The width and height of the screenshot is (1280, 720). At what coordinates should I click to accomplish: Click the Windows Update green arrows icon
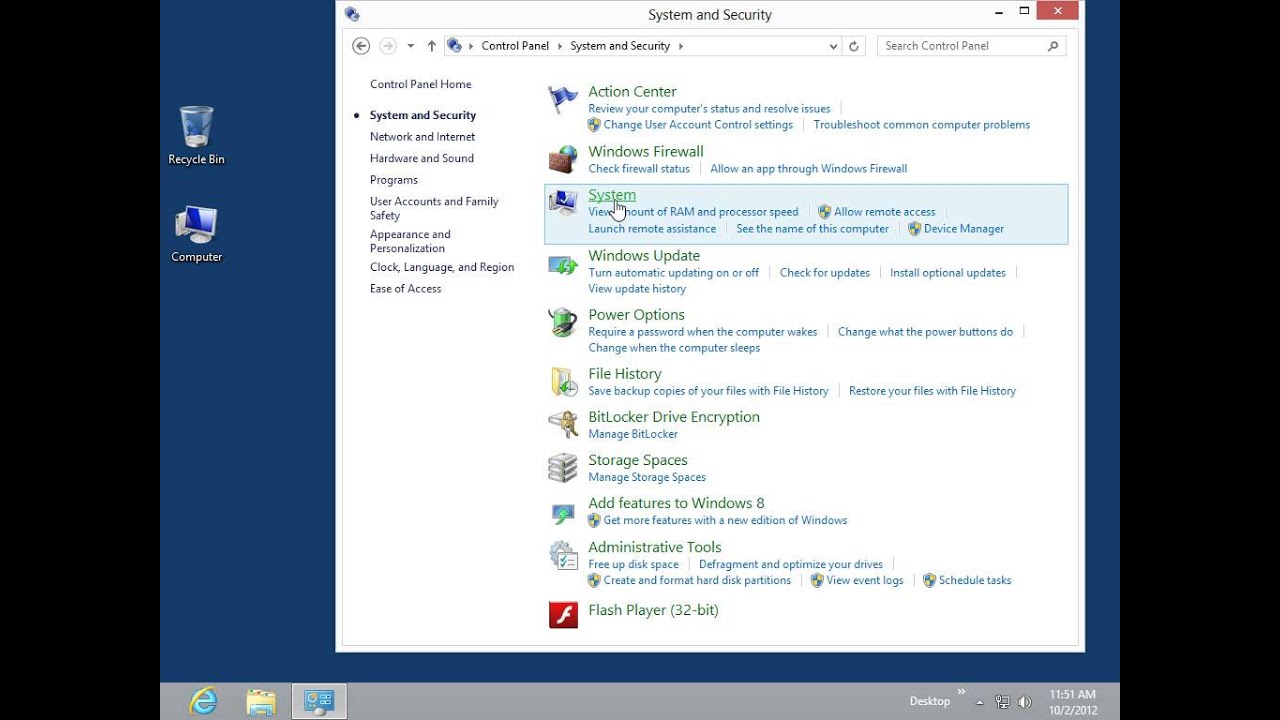(563, 264)
